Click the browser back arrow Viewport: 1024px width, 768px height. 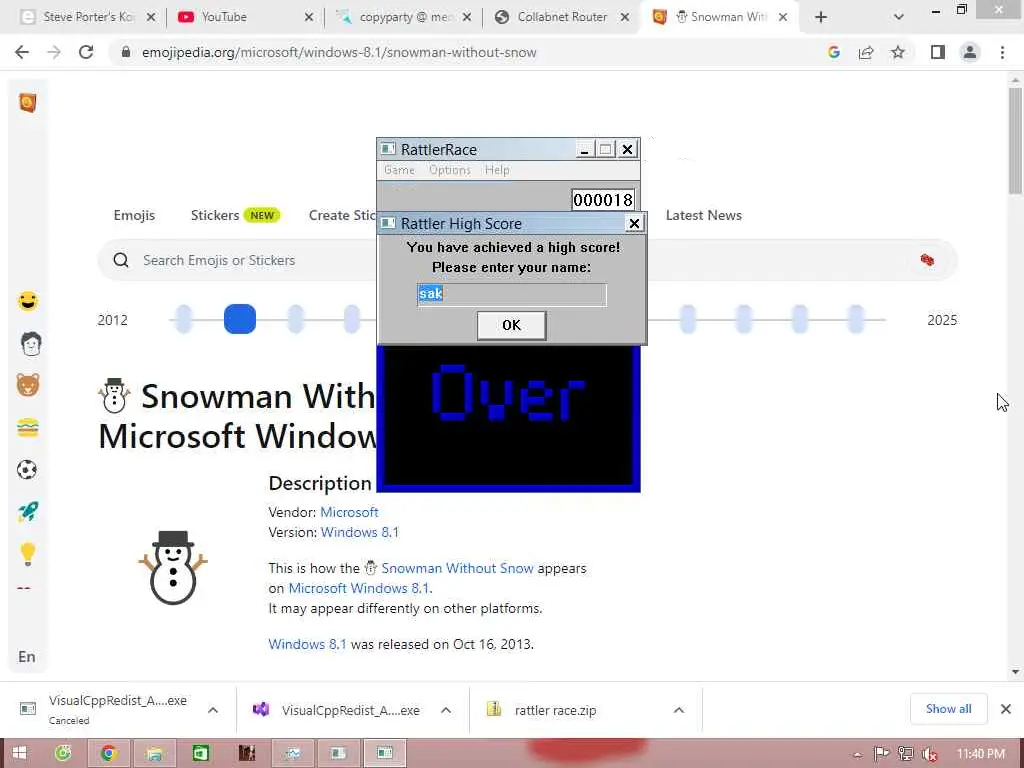coord(22,52)
